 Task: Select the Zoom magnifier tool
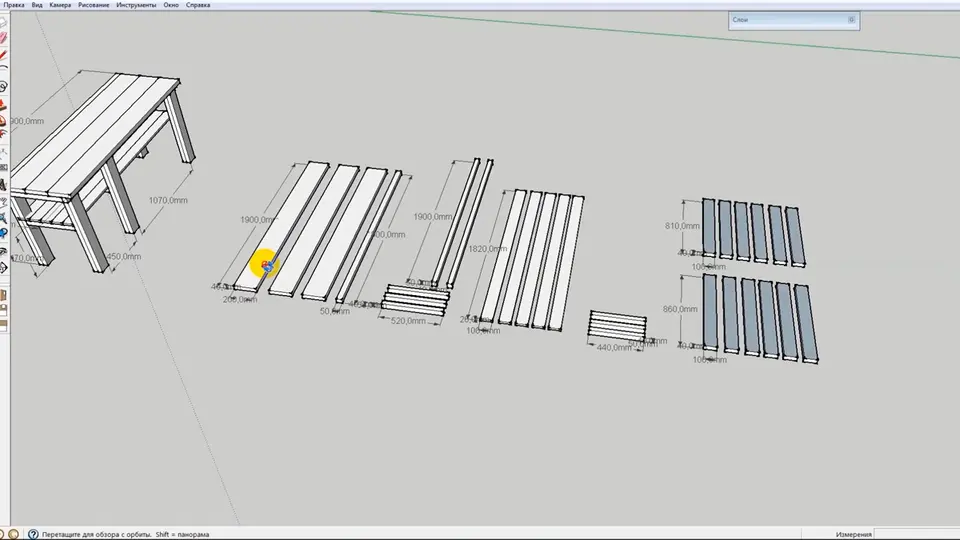point(3,218)
